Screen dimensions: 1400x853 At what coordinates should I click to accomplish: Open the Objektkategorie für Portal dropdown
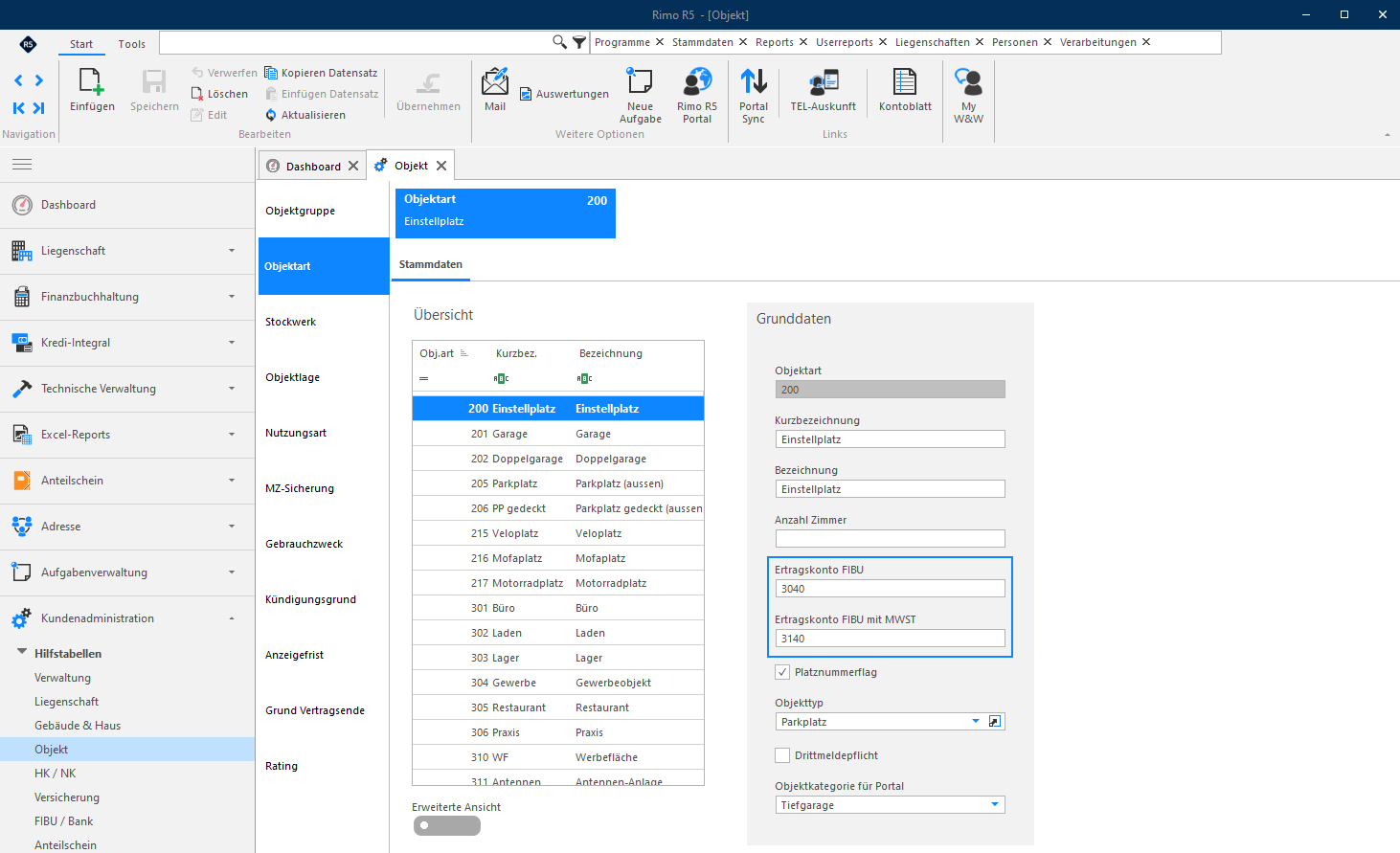coord(995,805)
